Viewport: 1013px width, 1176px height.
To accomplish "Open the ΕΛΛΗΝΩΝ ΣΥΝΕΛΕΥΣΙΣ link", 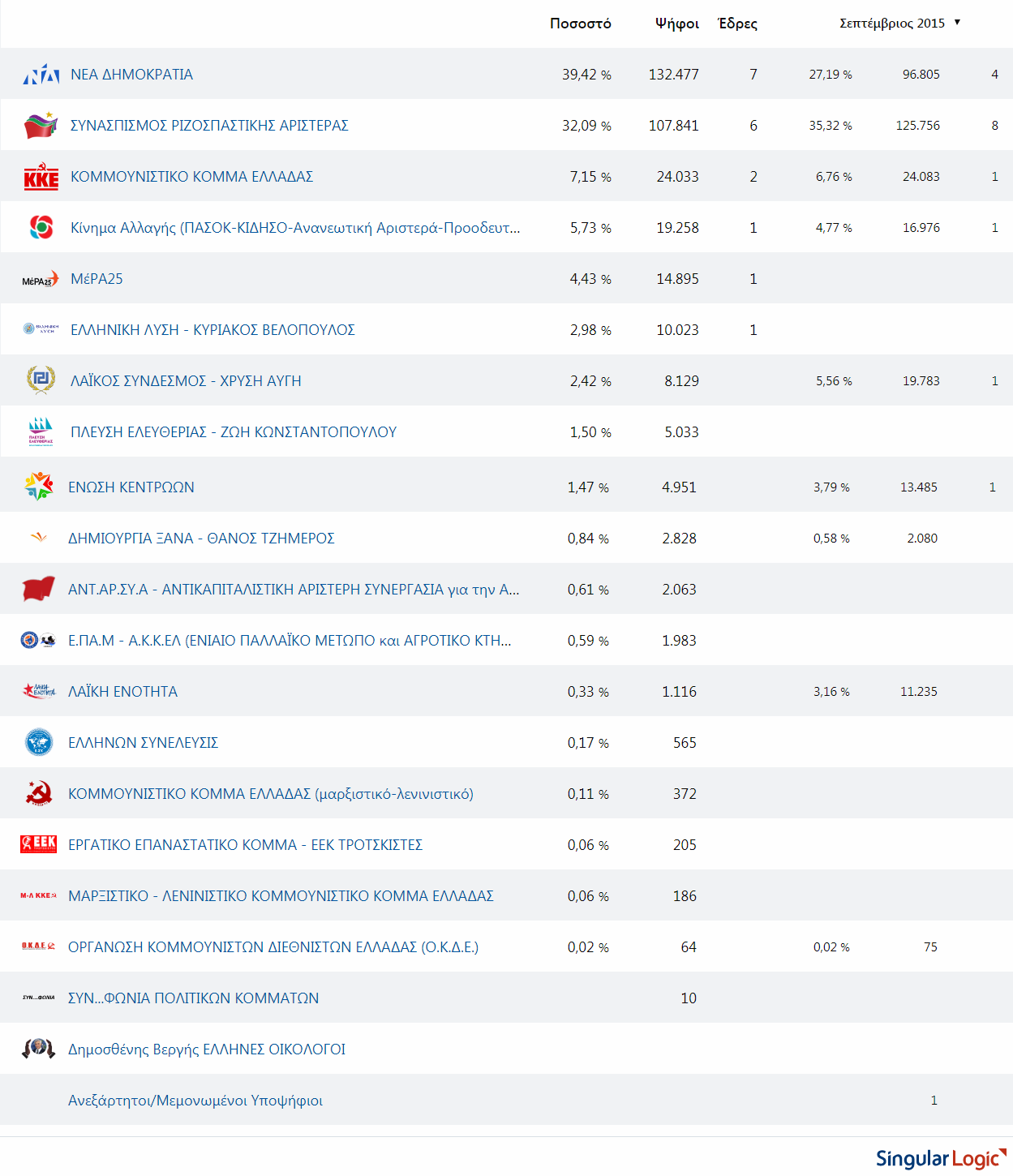I will (x=143, y=743).
